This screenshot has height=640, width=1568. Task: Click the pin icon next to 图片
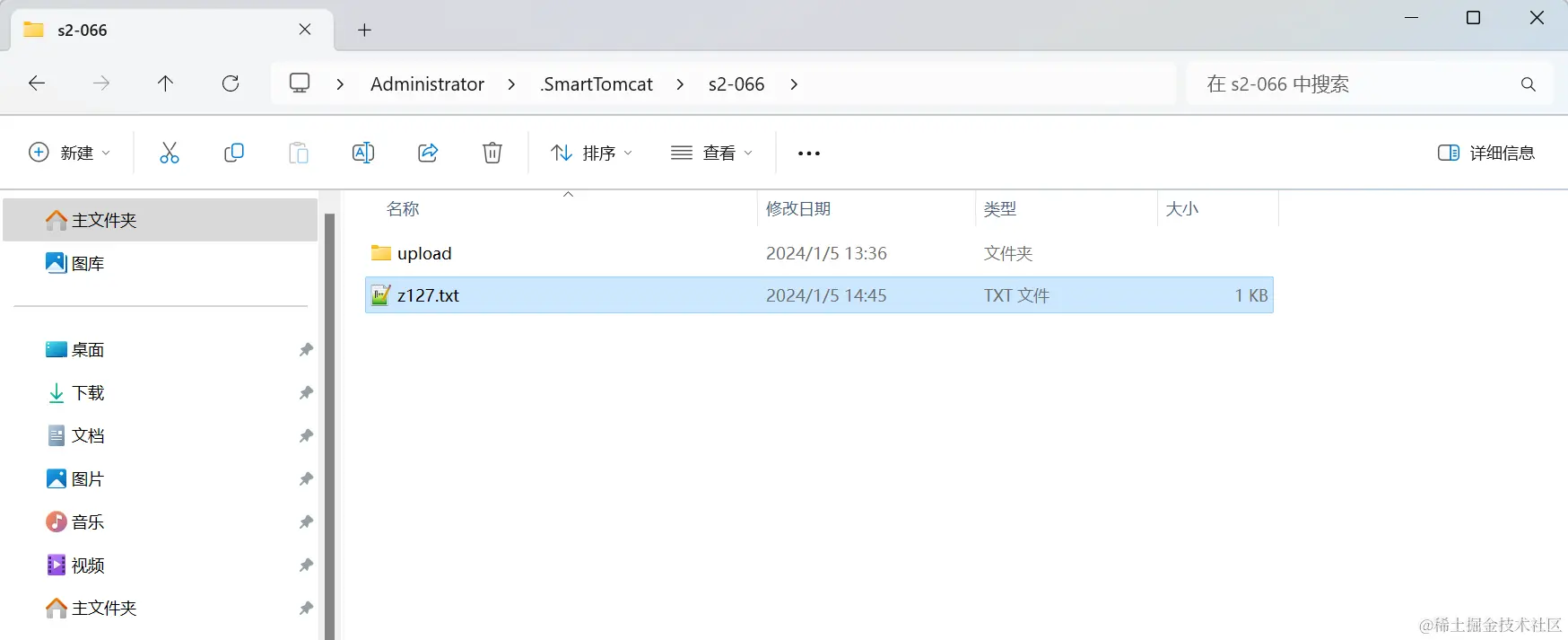tap(306, 478)
